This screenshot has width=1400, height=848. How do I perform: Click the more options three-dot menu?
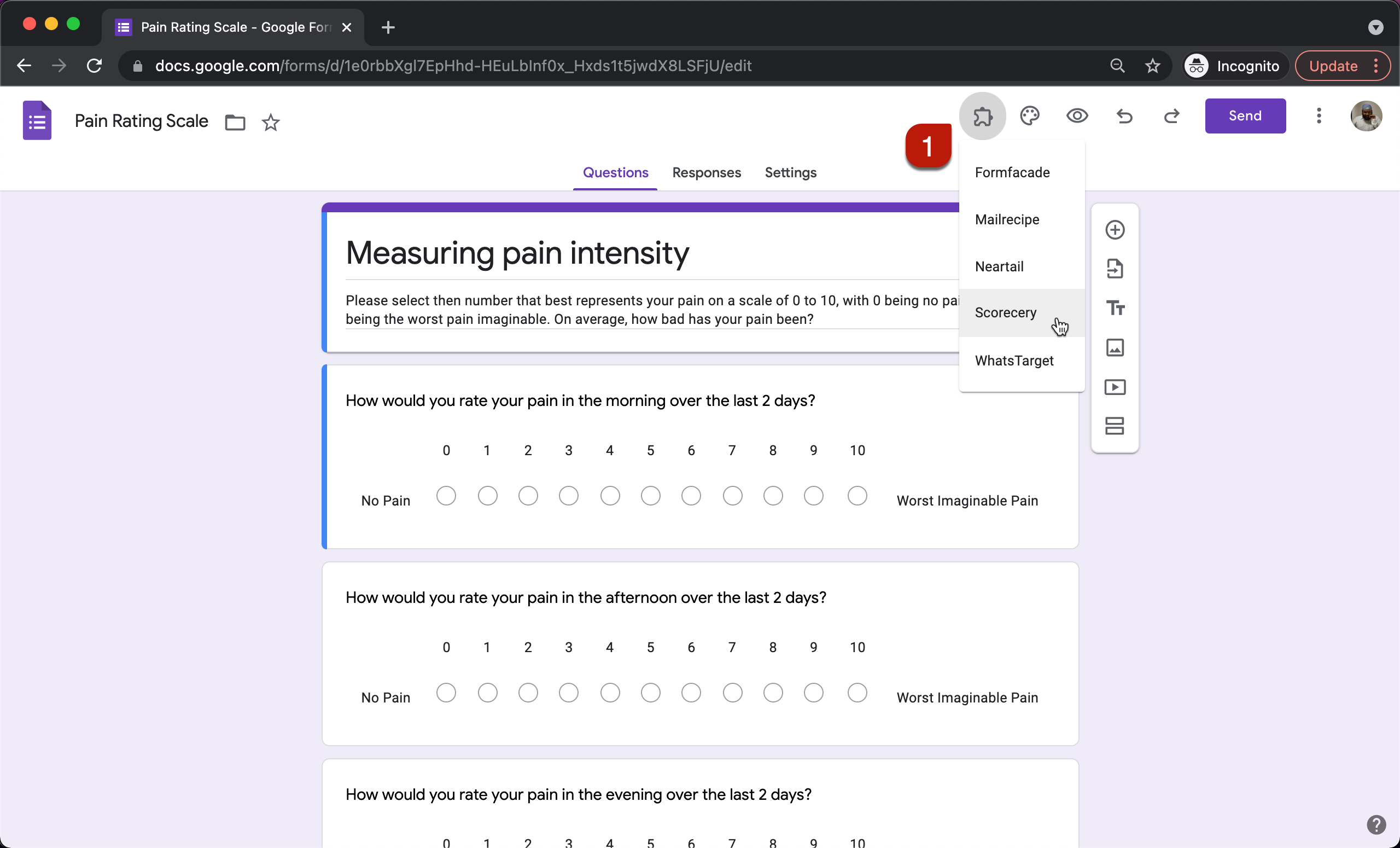click(x=1319, y=115)
